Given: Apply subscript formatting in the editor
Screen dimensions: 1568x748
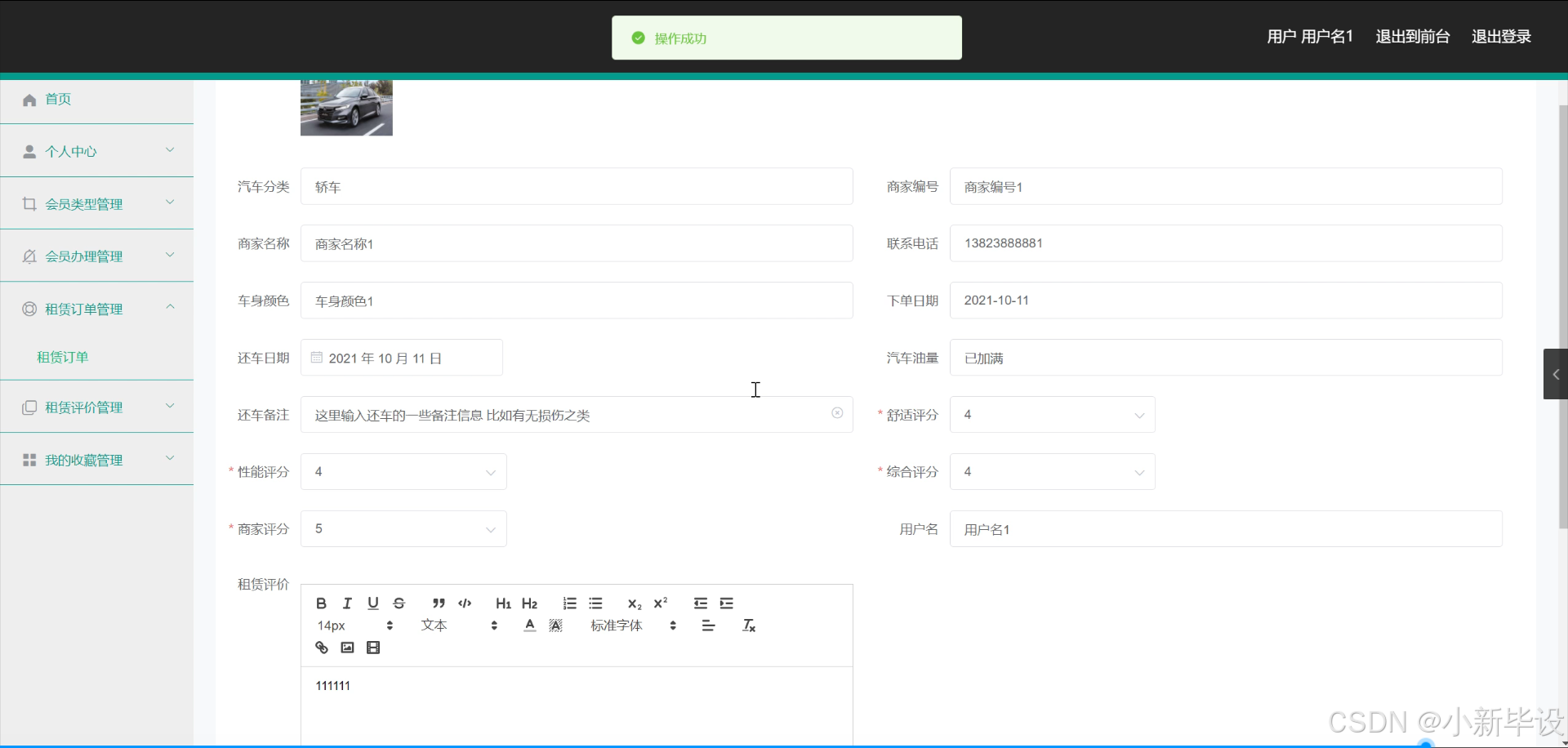Looking at the screenshot, I should click(x=635, y=604).
